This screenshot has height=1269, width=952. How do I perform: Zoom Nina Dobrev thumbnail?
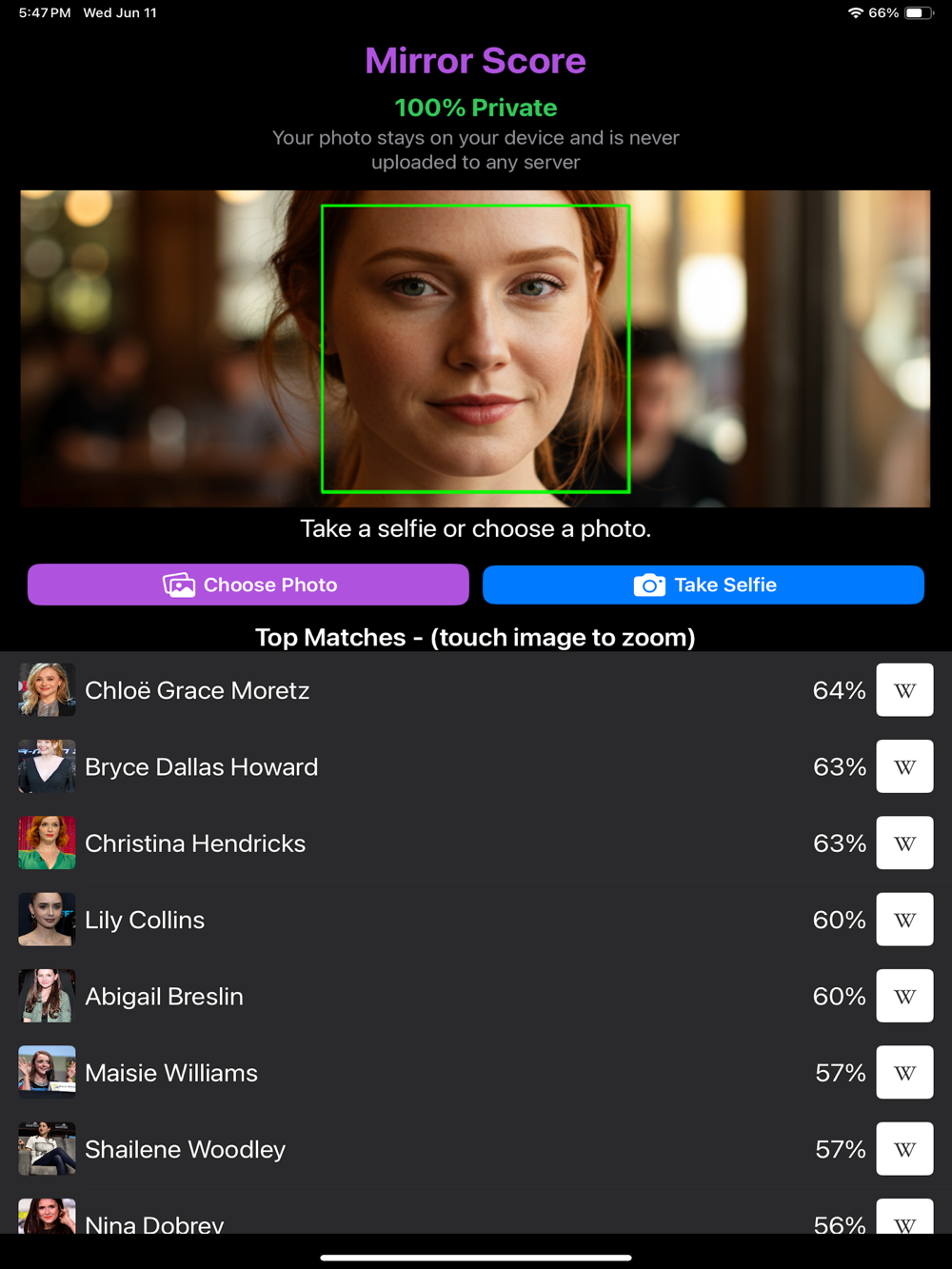click(47, 1217)
